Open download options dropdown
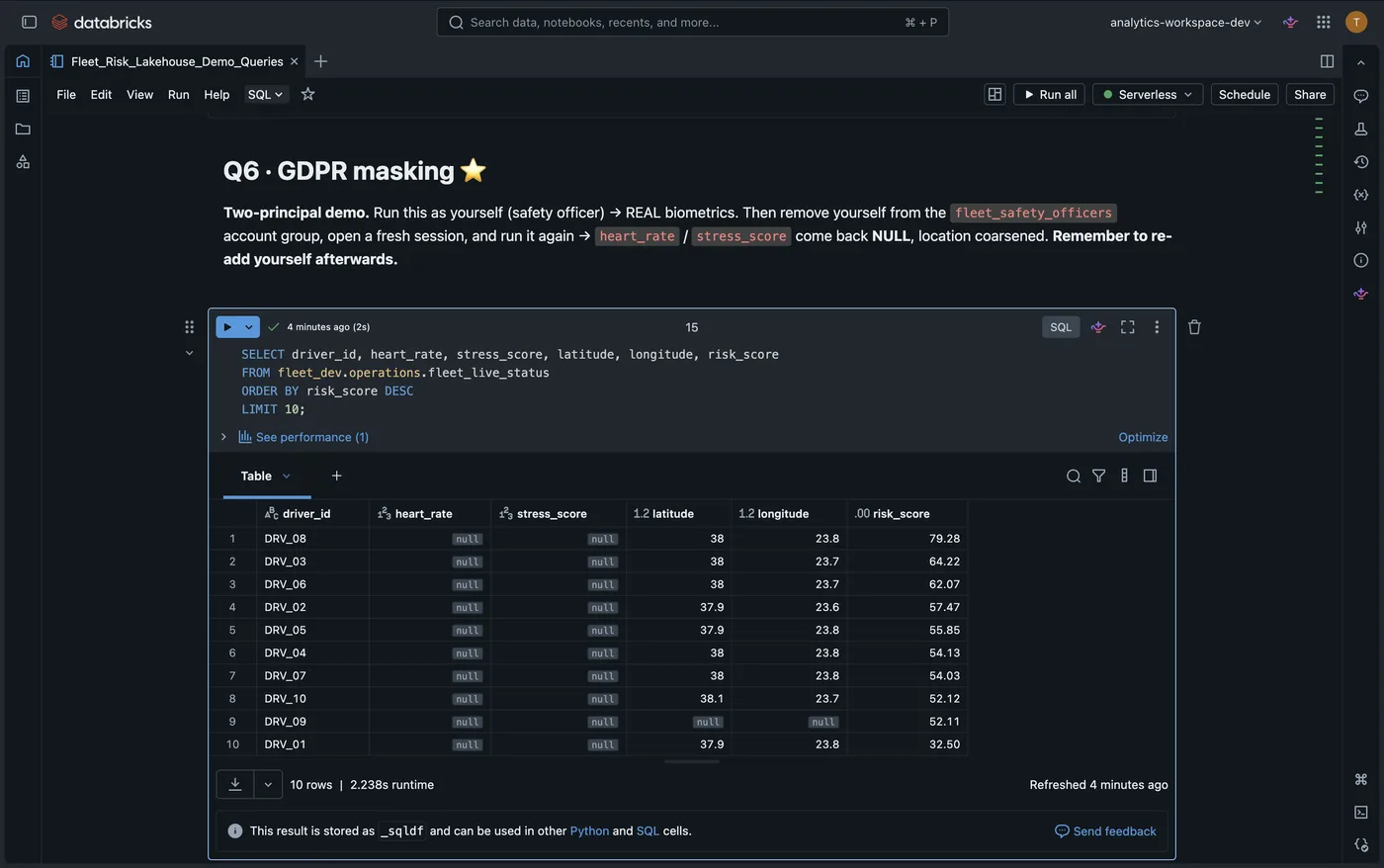Screen dimensions: 1384x868 [268, 785]
